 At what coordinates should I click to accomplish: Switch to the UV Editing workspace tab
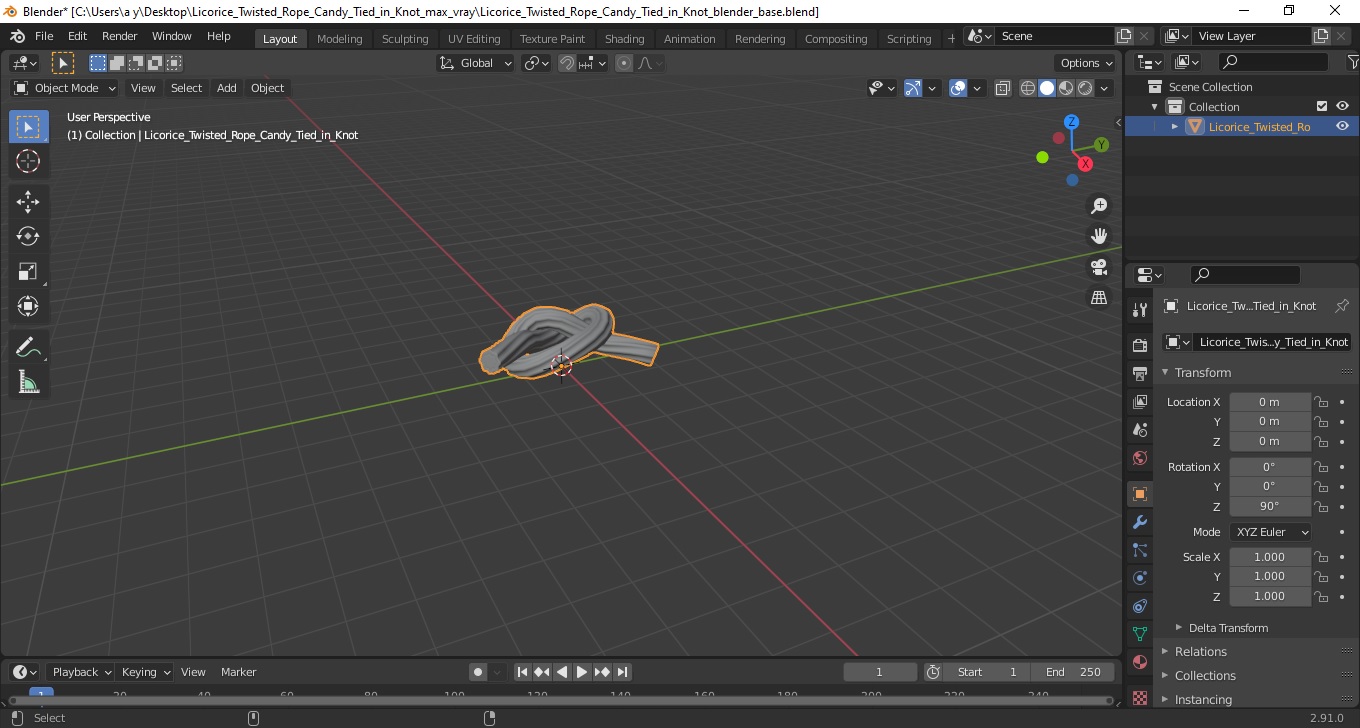[474, 38]
